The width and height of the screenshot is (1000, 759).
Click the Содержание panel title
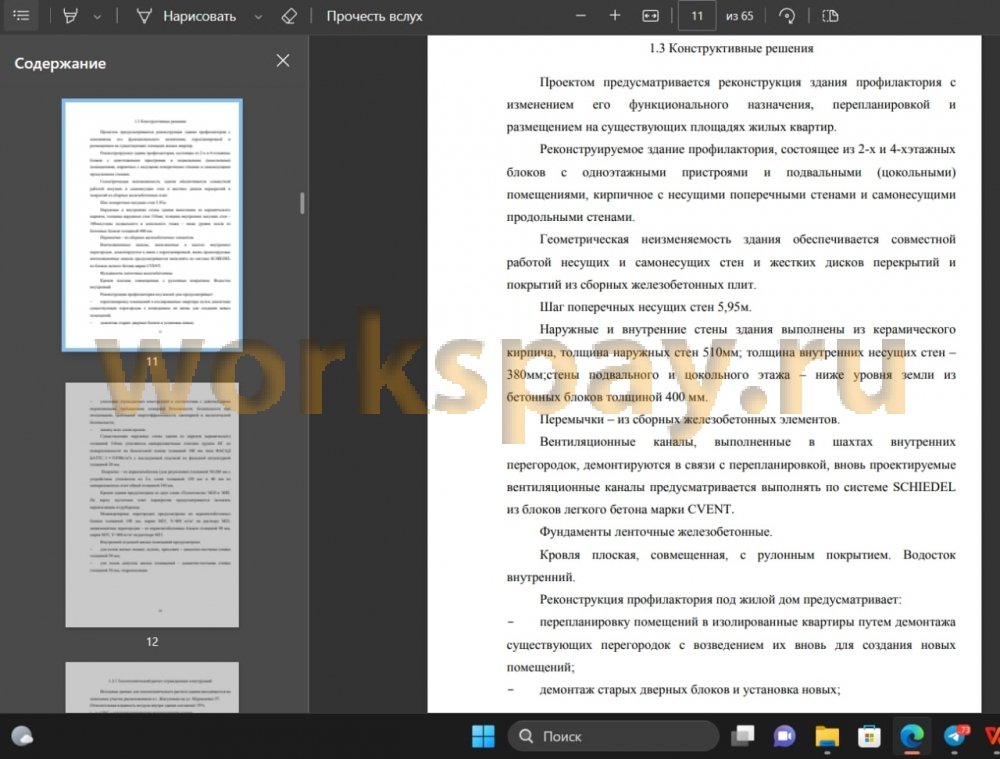[60, 63]
